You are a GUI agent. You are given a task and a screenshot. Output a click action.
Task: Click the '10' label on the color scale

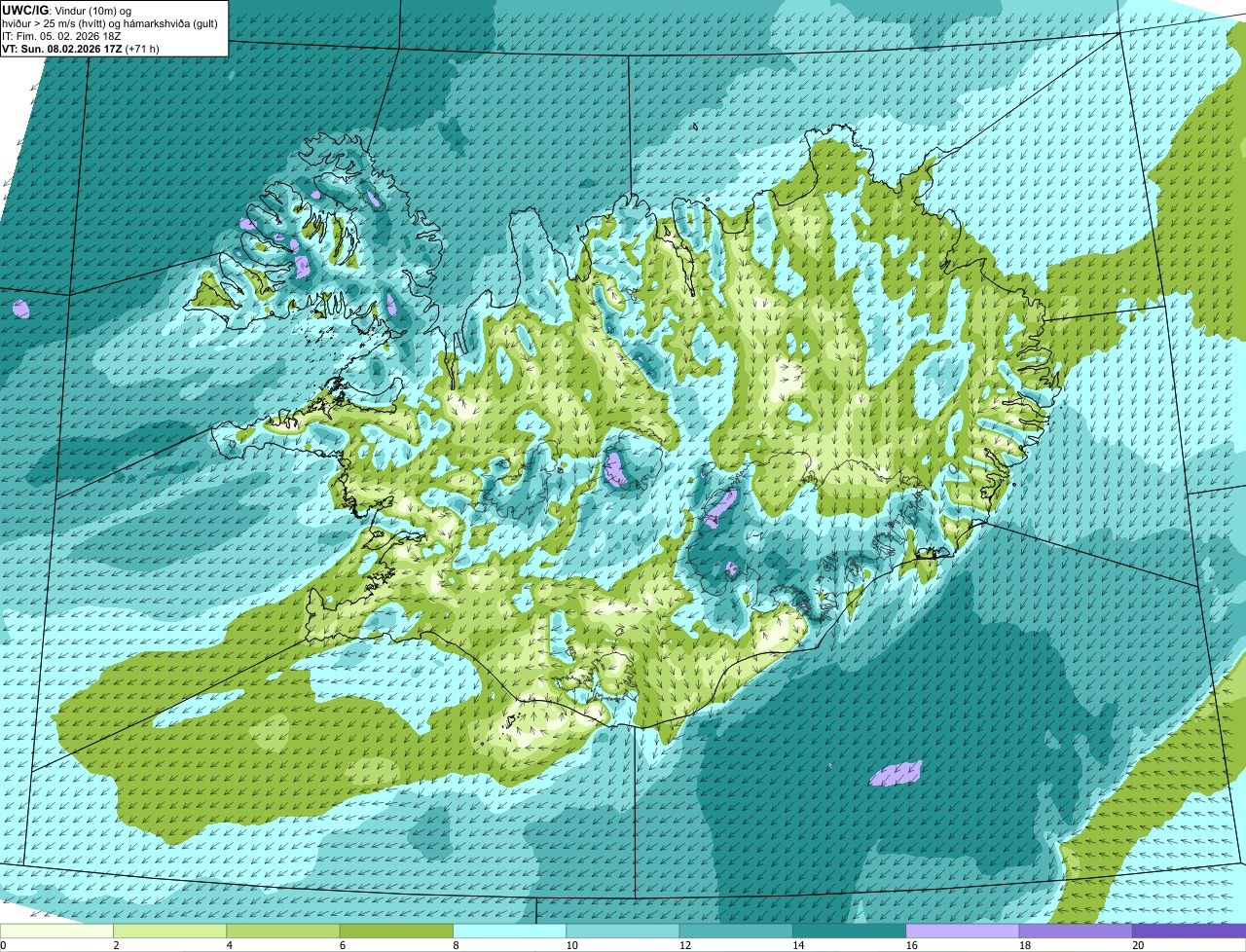(x=571, y=945)
